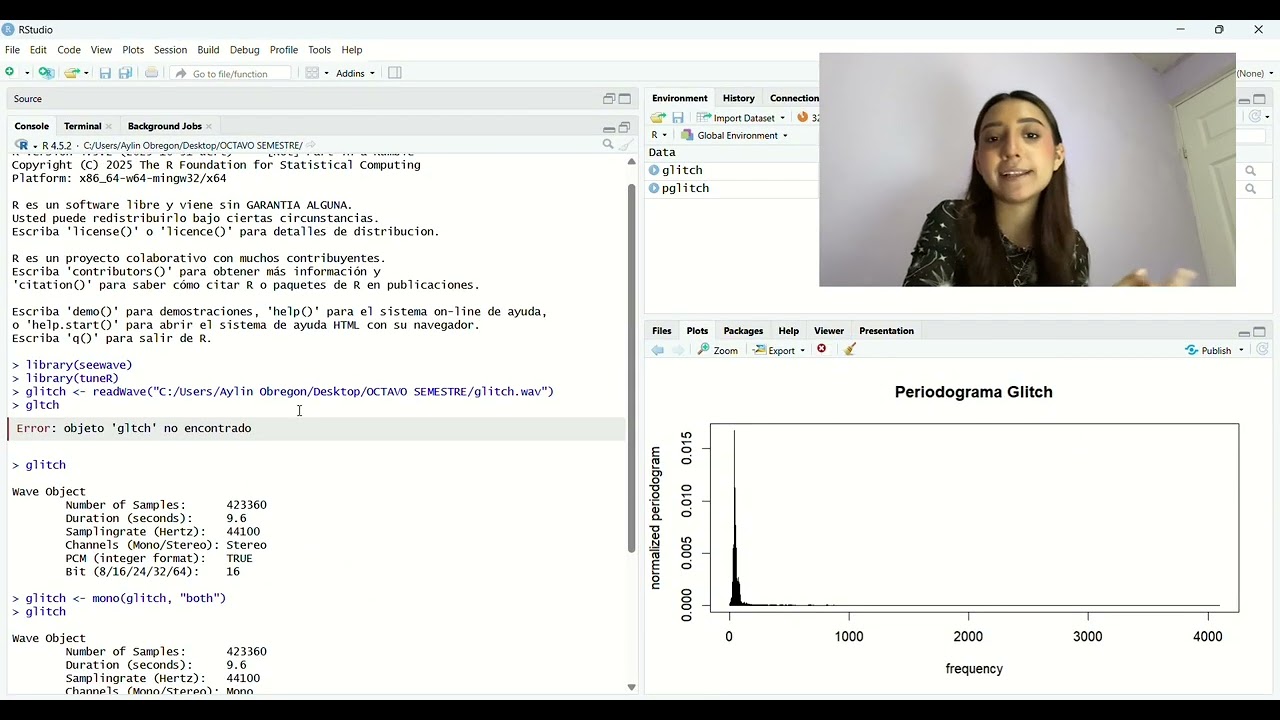1280x720 pixels.
Task: Click the Create Project icon
Action: click(x=46, y=73)
